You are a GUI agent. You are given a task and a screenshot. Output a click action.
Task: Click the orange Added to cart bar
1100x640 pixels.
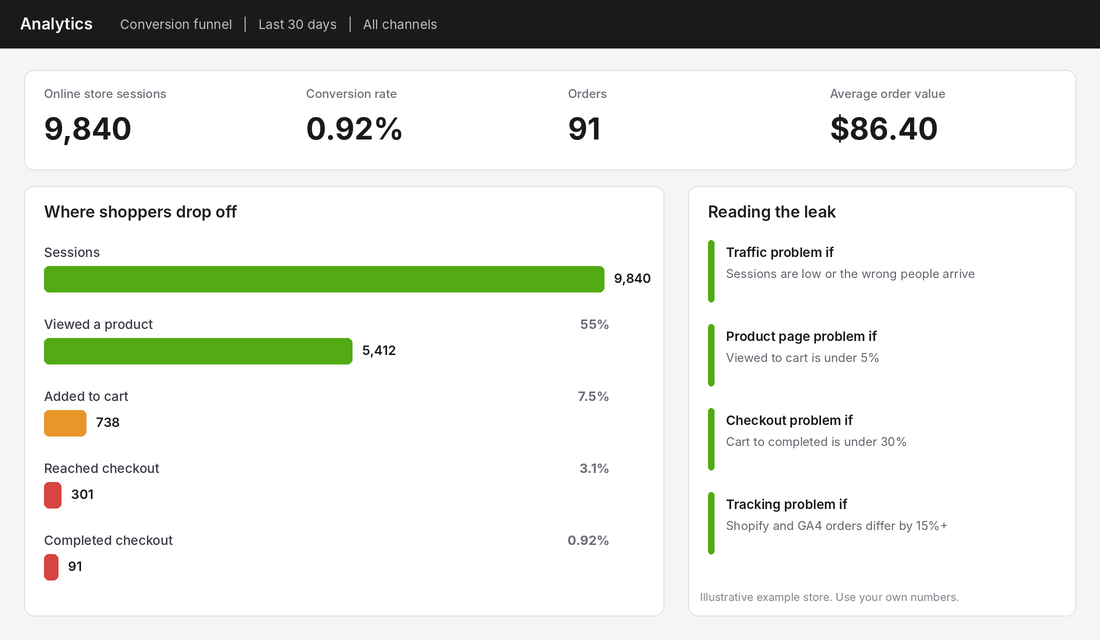(x=65, y=423)
